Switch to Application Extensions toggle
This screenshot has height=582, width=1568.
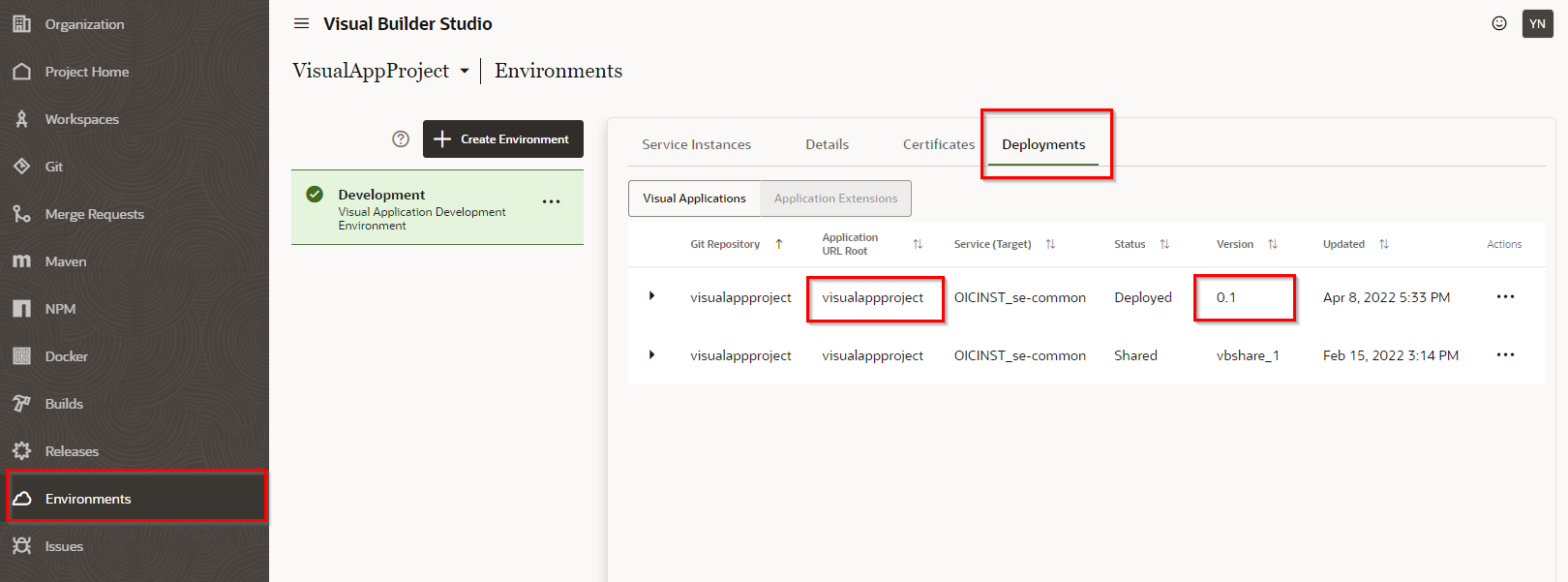click(x=835, y=199)
